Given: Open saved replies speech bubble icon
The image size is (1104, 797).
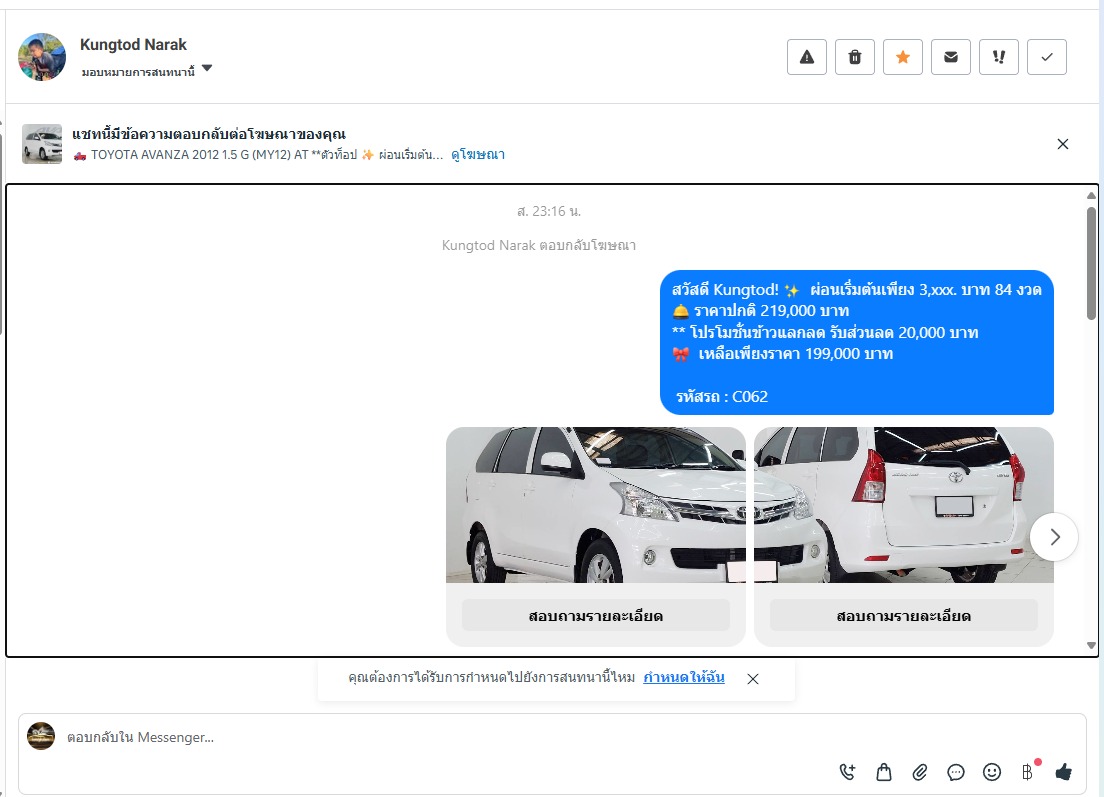Looking at the screenshot, I should click(x=956, y=771).
